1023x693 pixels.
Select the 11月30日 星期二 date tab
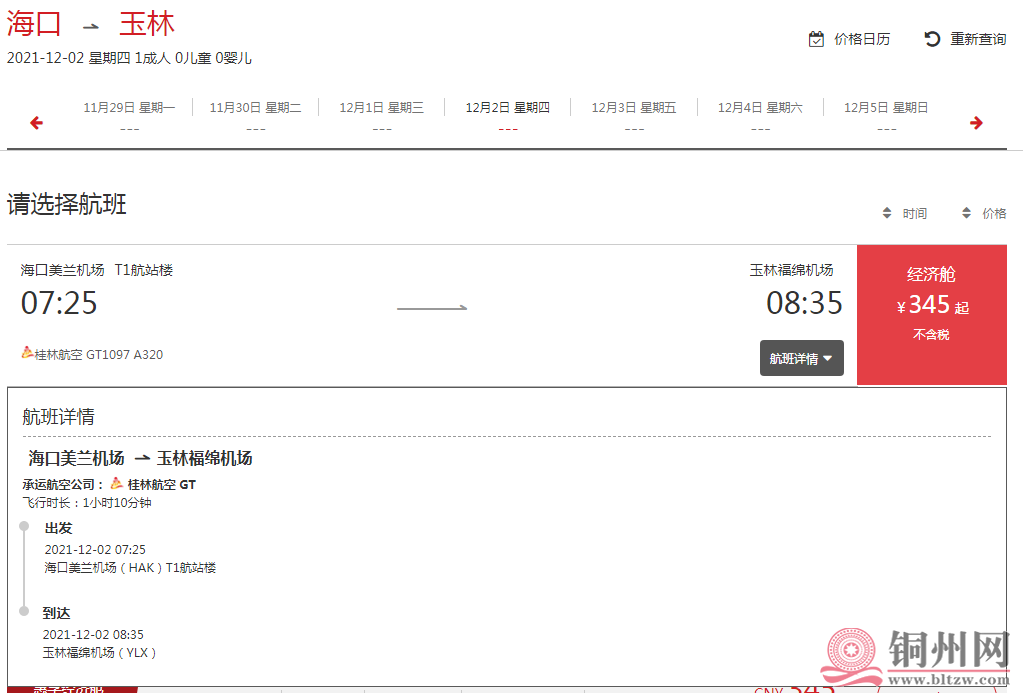(x=255, y=116)
